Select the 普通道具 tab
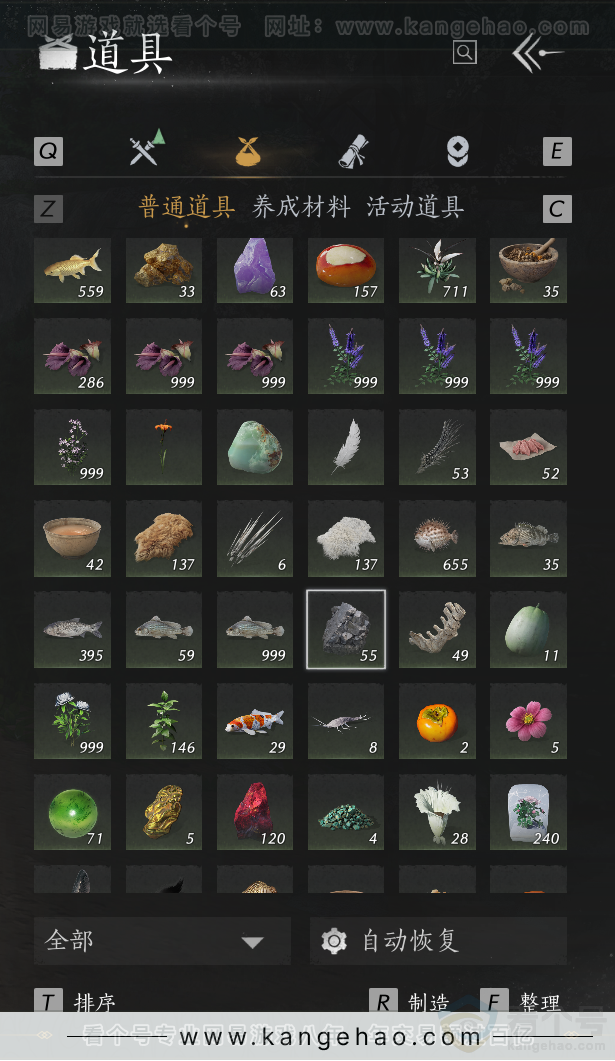615x1061 pixels. [187, 207]
